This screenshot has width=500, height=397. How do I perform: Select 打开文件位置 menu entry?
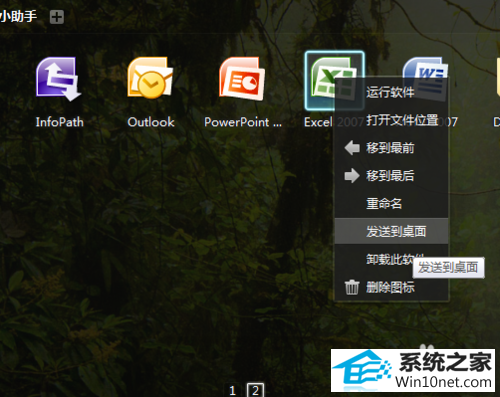pos(391,120)
